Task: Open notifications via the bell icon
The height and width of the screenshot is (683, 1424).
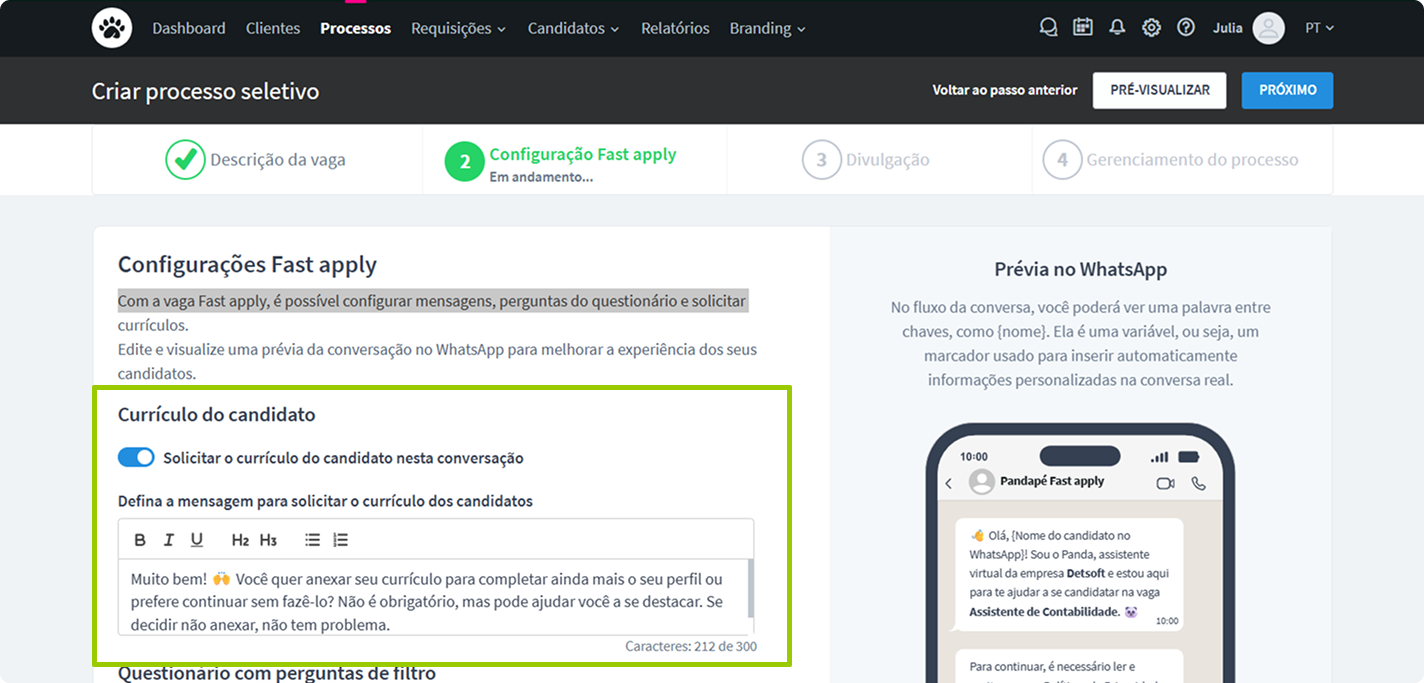Action: coord(1117,27)
